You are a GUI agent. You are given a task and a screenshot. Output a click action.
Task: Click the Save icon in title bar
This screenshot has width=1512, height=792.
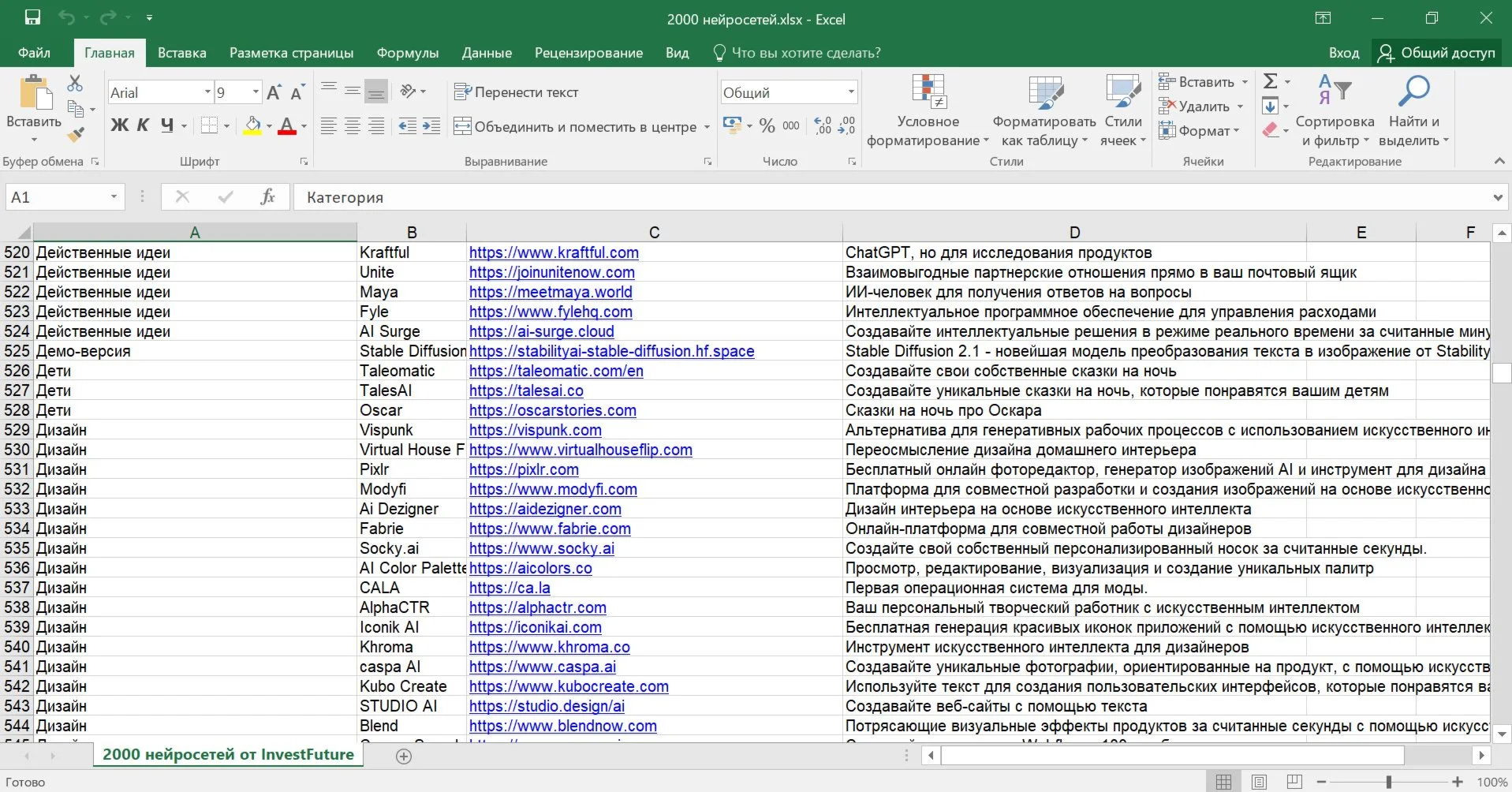point(32,18)
